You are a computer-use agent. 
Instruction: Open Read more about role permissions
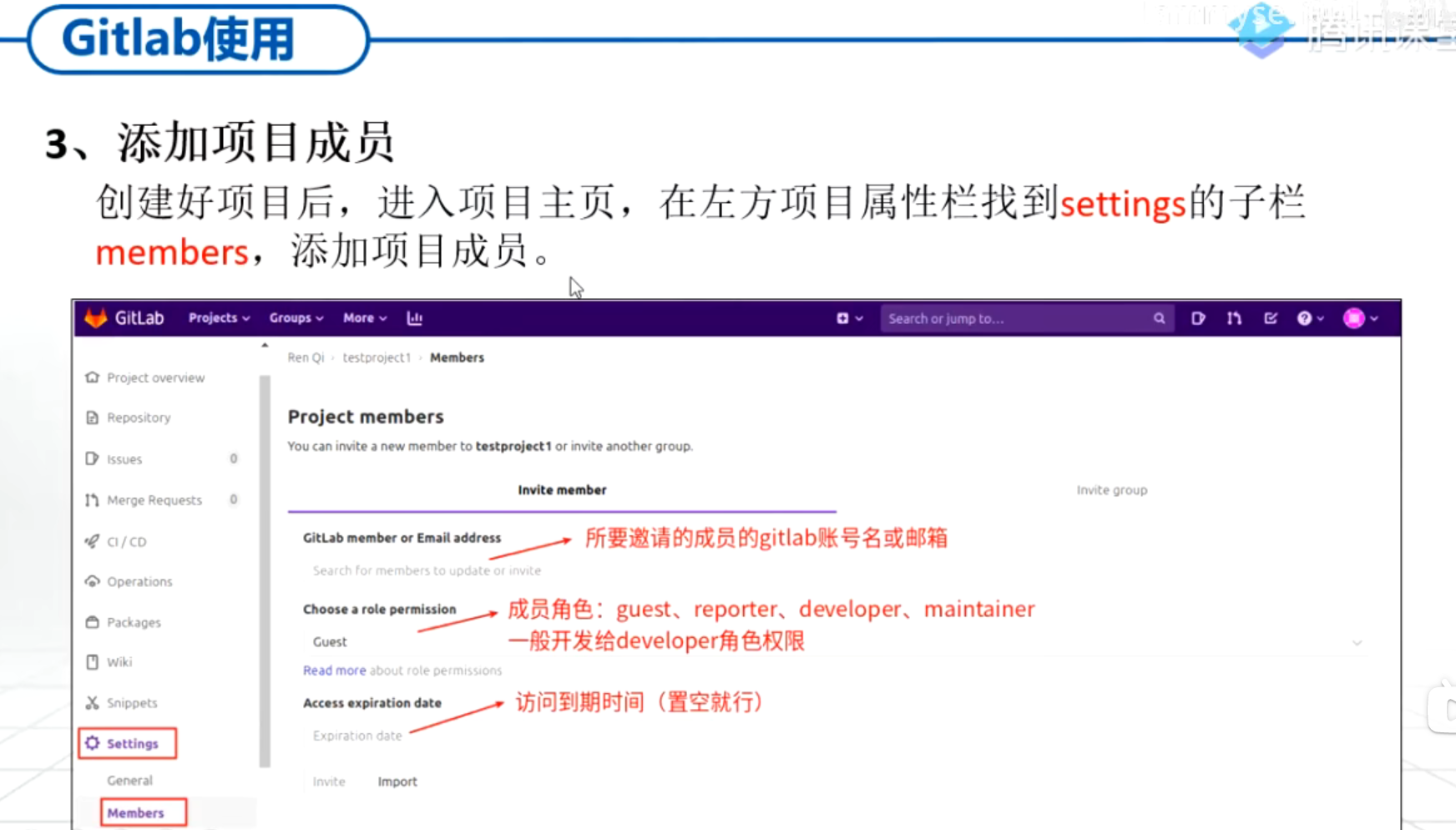click(x=334, y=671)
